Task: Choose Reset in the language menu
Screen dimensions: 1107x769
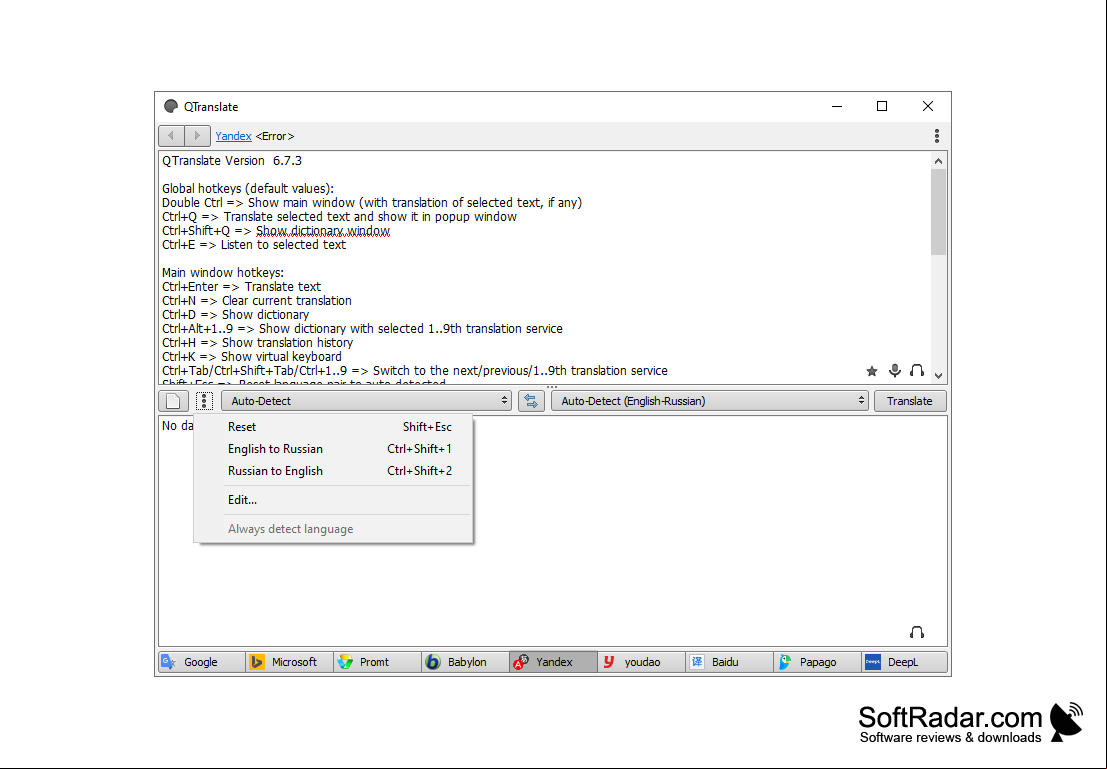Action: tap(333, 427)
